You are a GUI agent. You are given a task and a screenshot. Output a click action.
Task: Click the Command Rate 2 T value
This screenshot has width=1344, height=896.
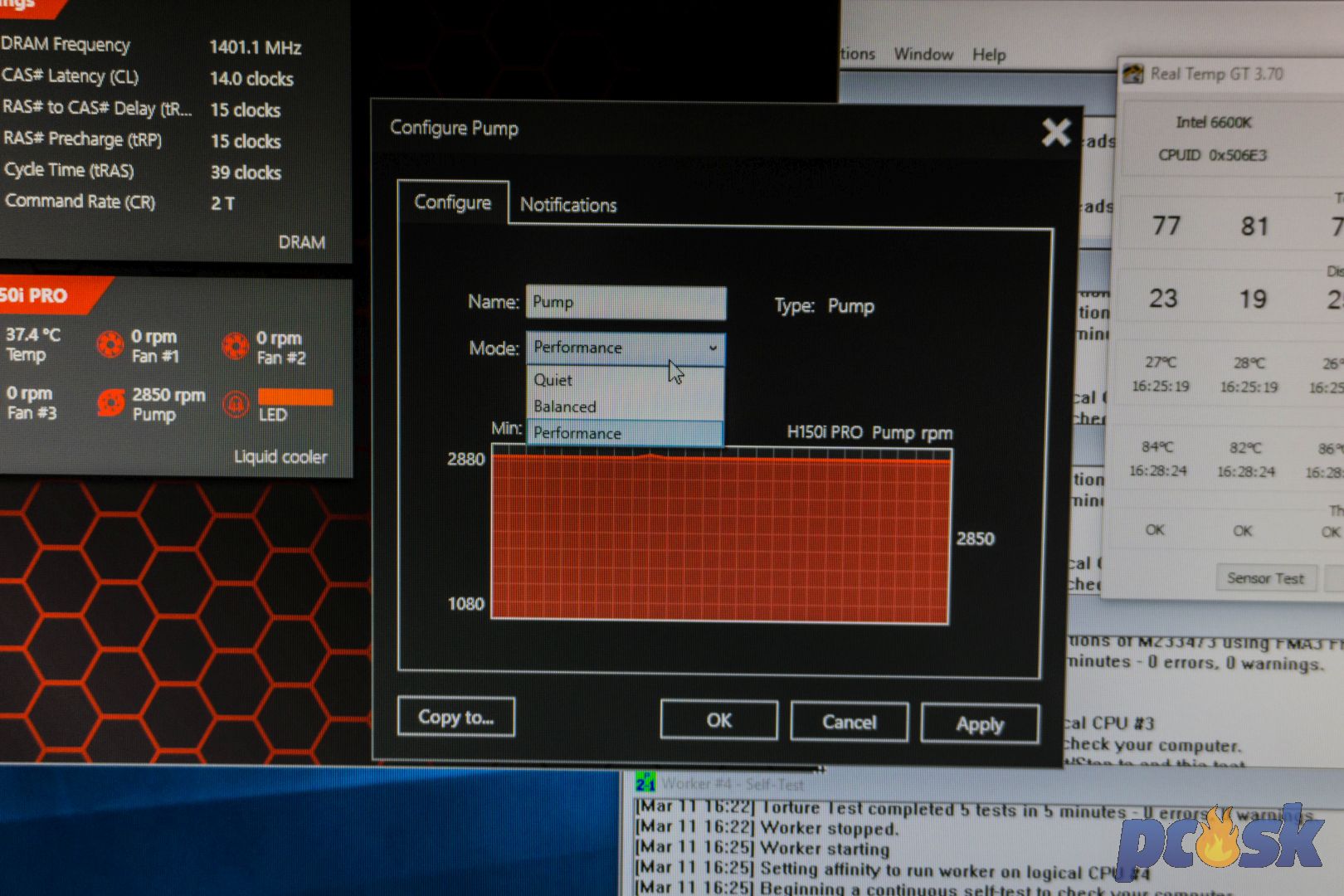pyautogui.click(x=222, y=203)
